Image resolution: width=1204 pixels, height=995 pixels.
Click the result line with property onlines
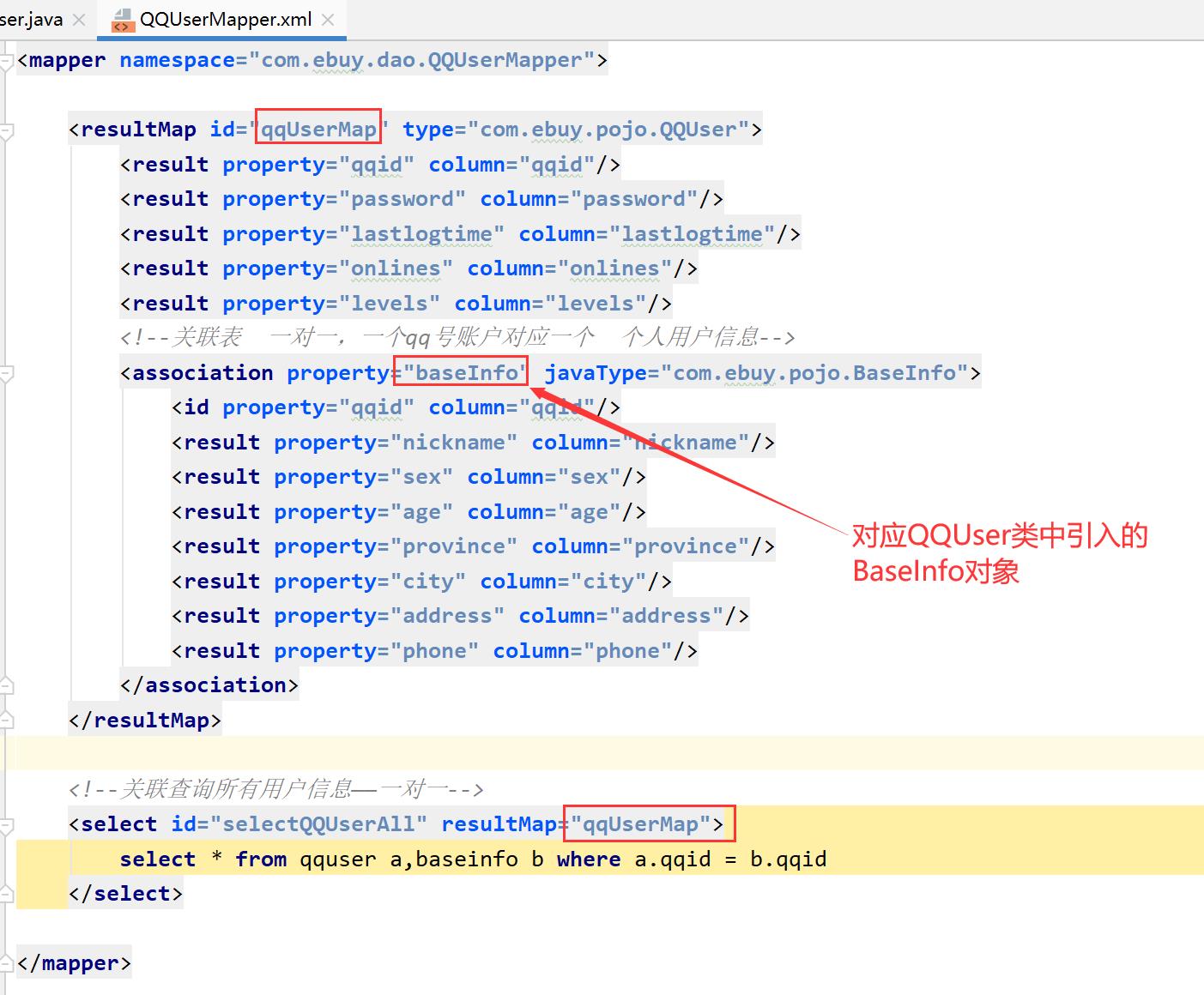point(408,268)
